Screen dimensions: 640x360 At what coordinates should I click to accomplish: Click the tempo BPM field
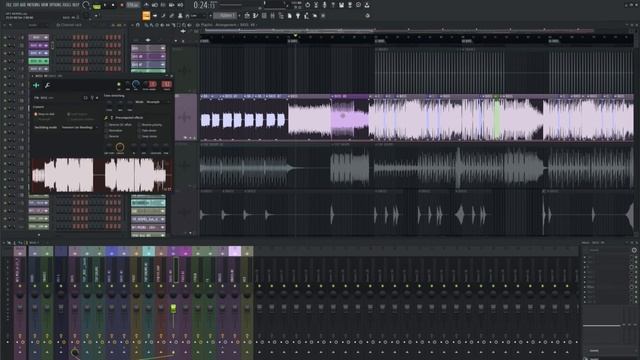132,5
